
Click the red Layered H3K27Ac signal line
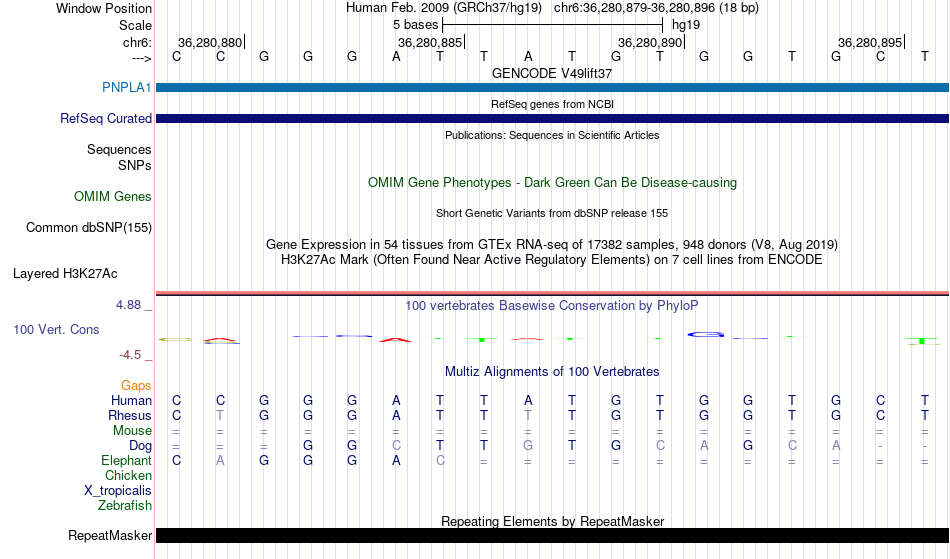[553, 293]
